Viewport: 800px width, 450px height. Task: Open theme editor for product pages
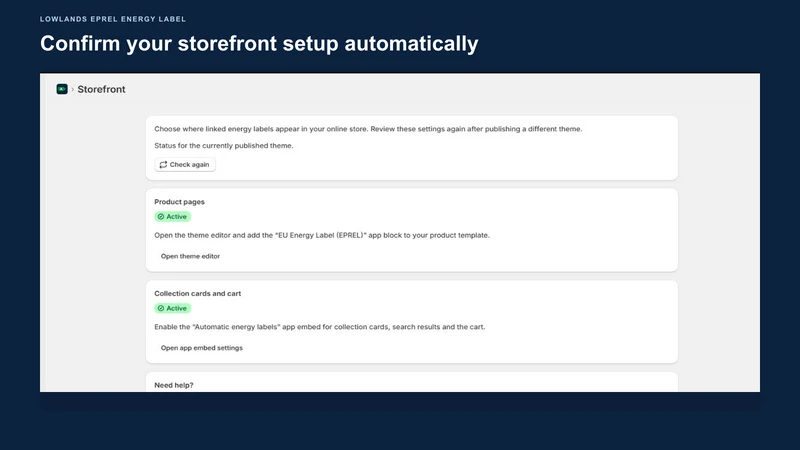(x=190, y=256)
